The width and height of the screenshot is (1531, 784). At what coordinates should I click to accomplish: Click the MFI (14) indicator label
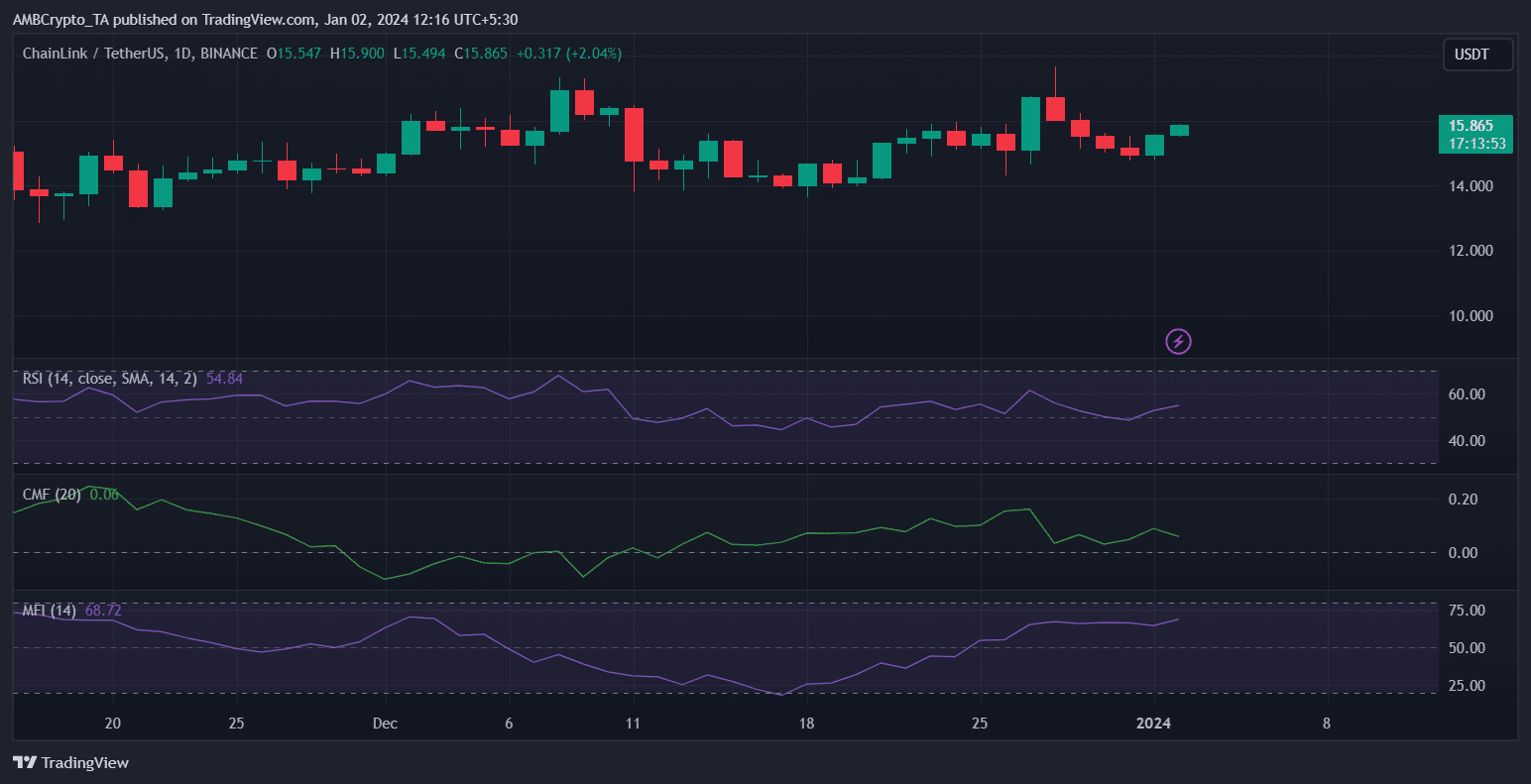pos(50,611)
